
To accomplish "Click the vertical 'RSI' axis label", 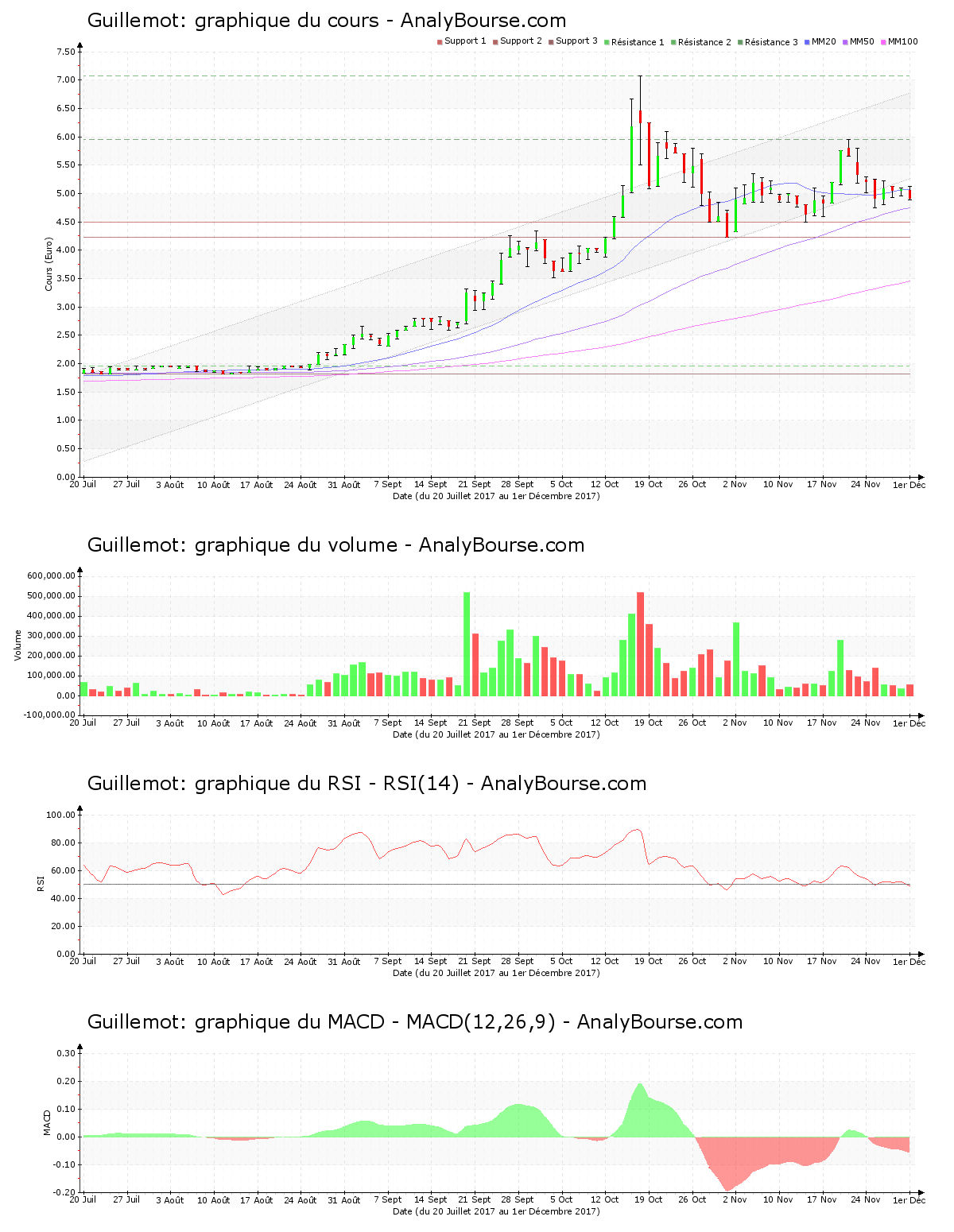I will point(41,883).
